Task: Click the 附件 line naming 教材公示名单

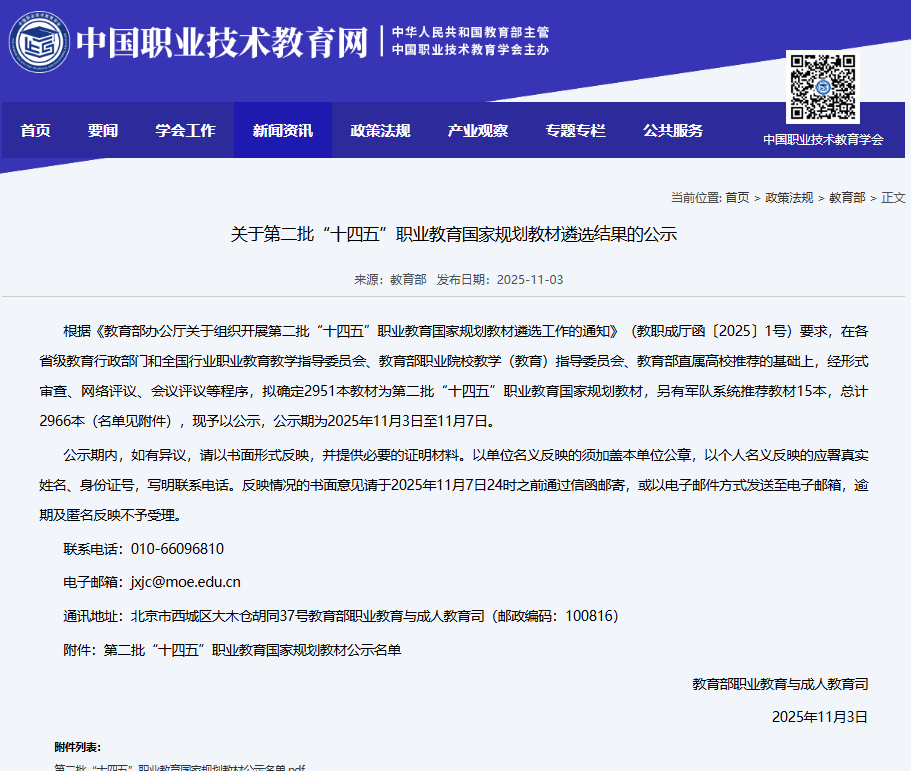Action: 232,650
